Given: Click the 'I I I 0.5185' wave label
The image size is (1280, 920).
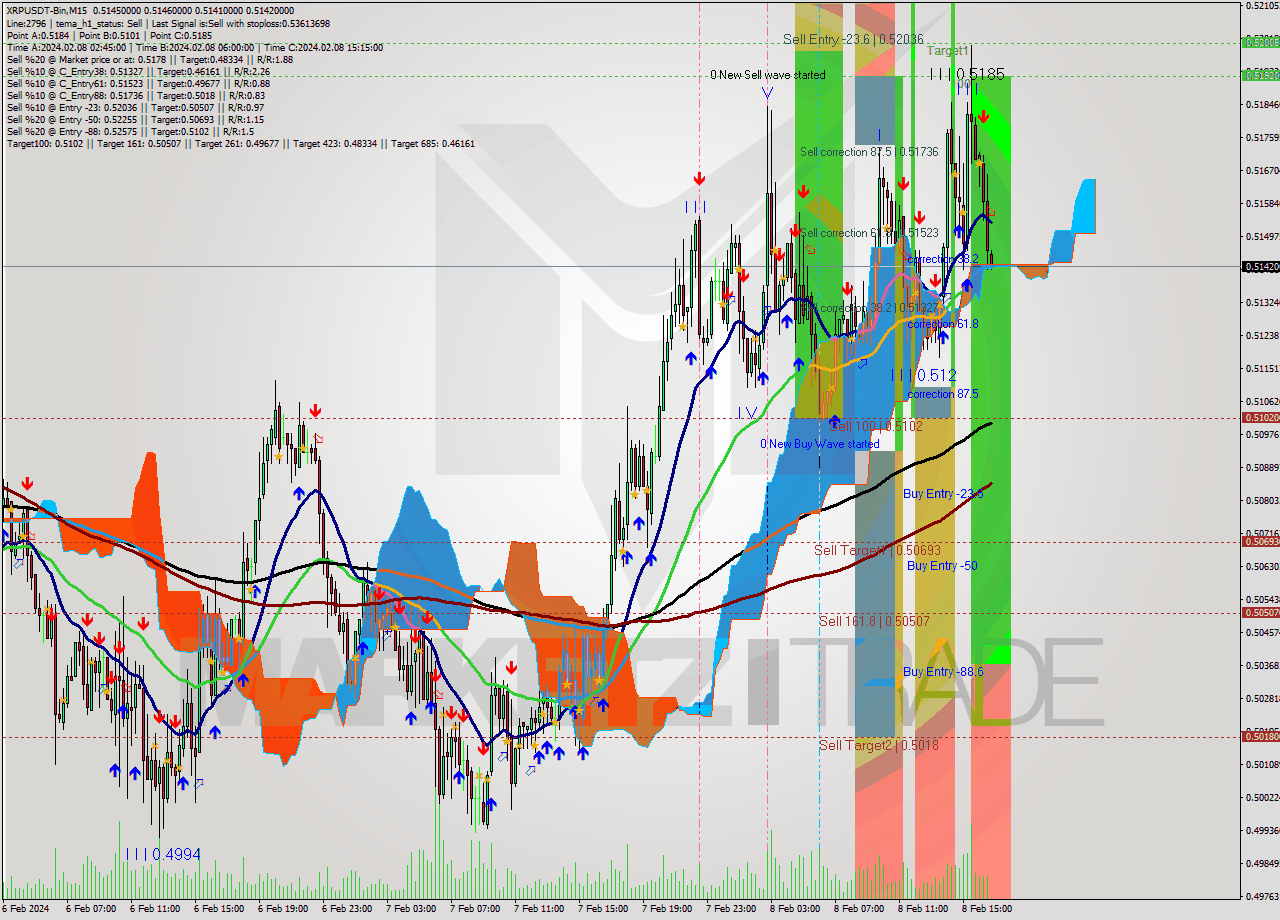Looking at the screenshot, I should click(x=966, y=74).
